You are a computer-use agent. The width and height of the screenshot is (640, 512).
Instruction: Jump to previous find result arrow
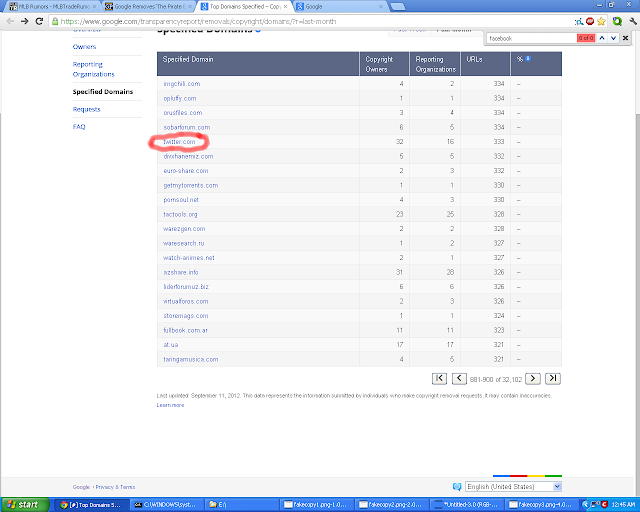602,38
